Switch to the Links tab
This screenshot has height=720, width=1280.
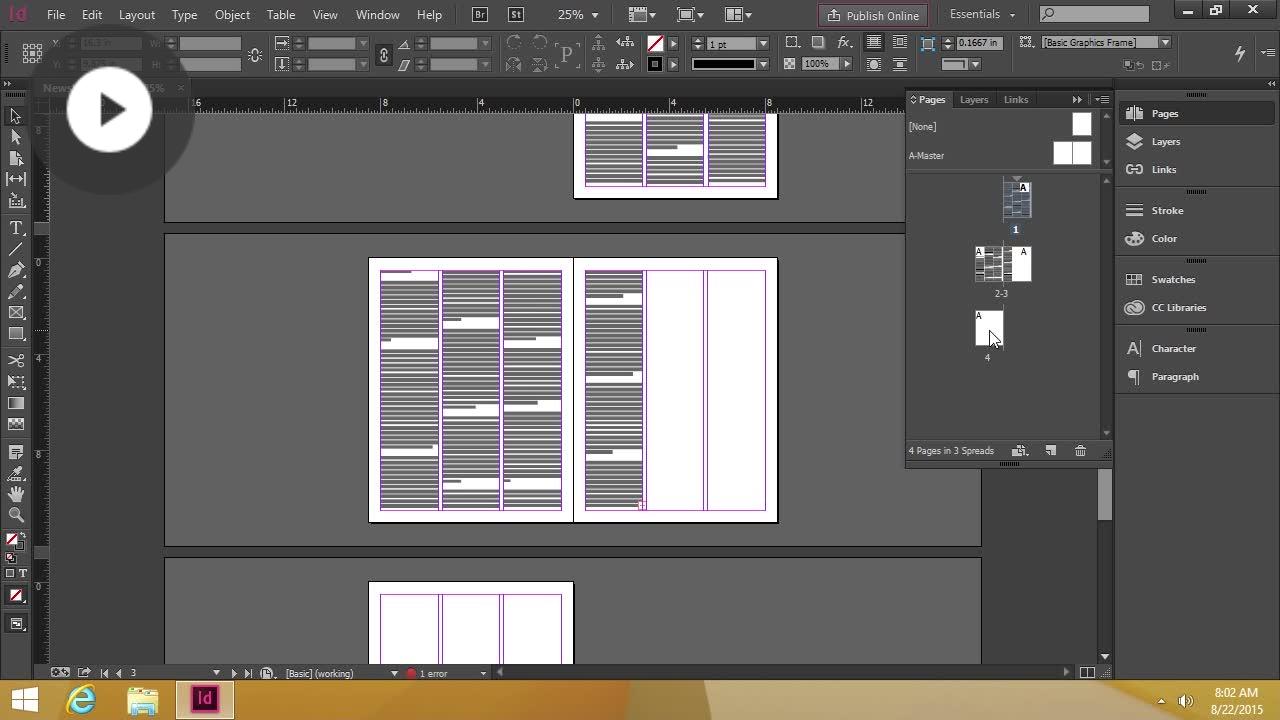1016,100
